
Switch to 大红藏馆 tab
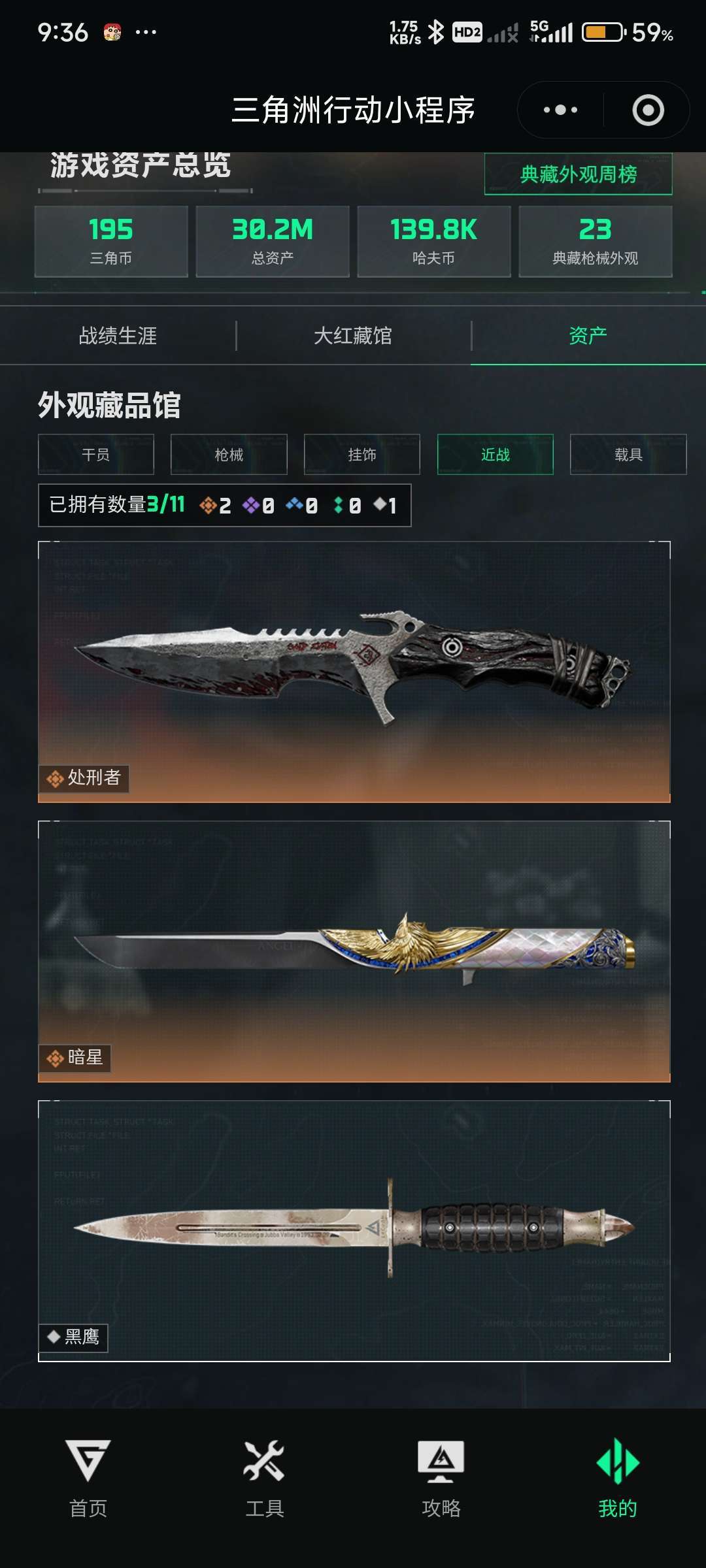353,336
